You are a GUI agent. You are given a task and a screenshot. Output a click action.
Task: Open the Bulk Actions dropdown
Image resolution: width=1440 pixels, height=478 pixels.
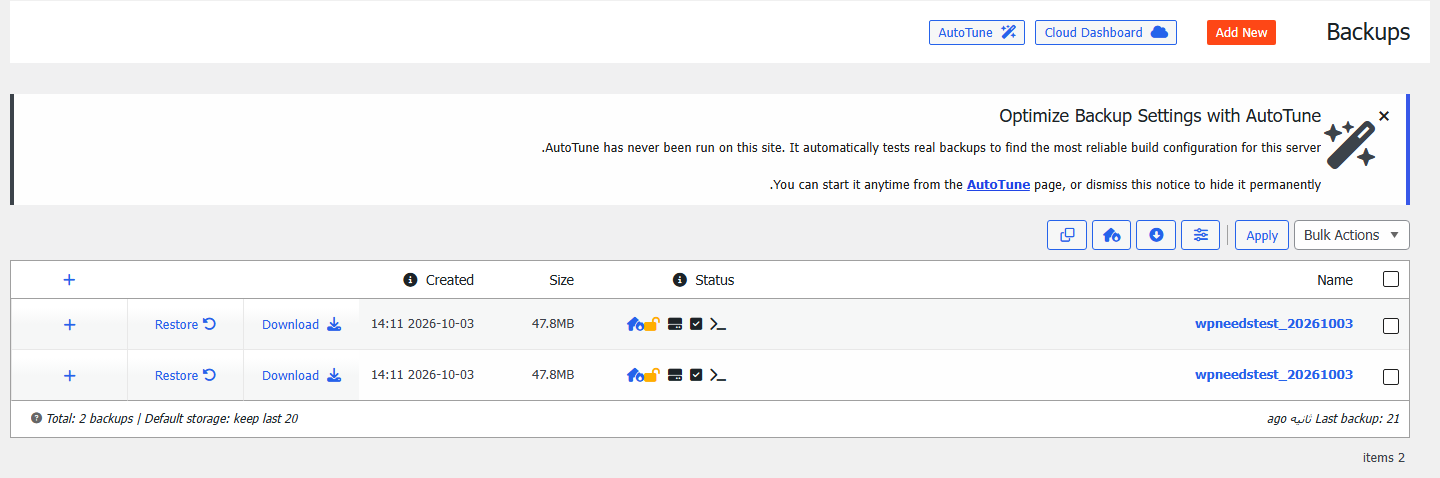1352,235
